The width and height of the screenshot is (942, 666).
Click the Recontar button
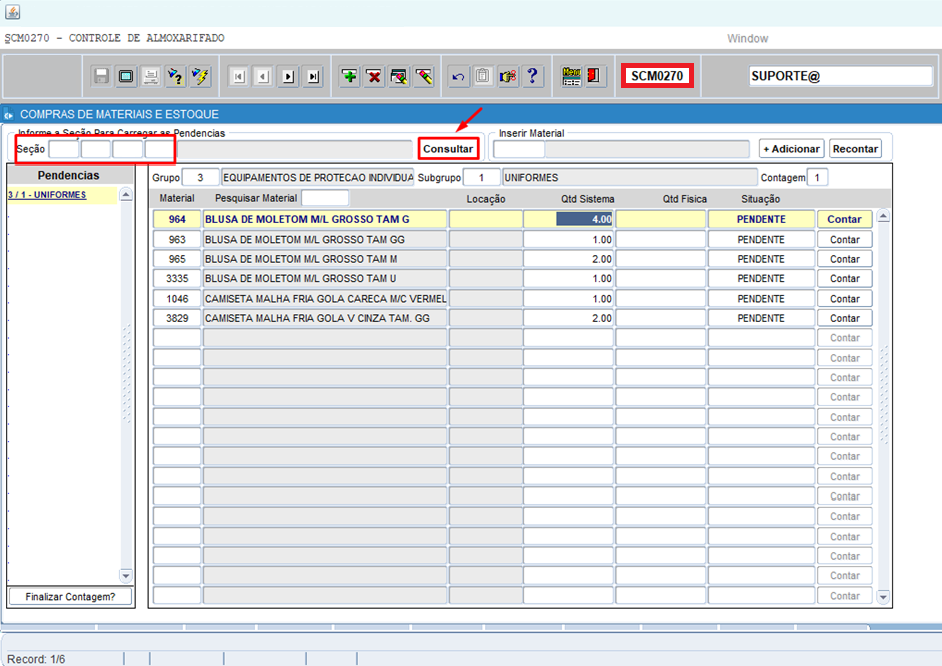coord(855,149)
